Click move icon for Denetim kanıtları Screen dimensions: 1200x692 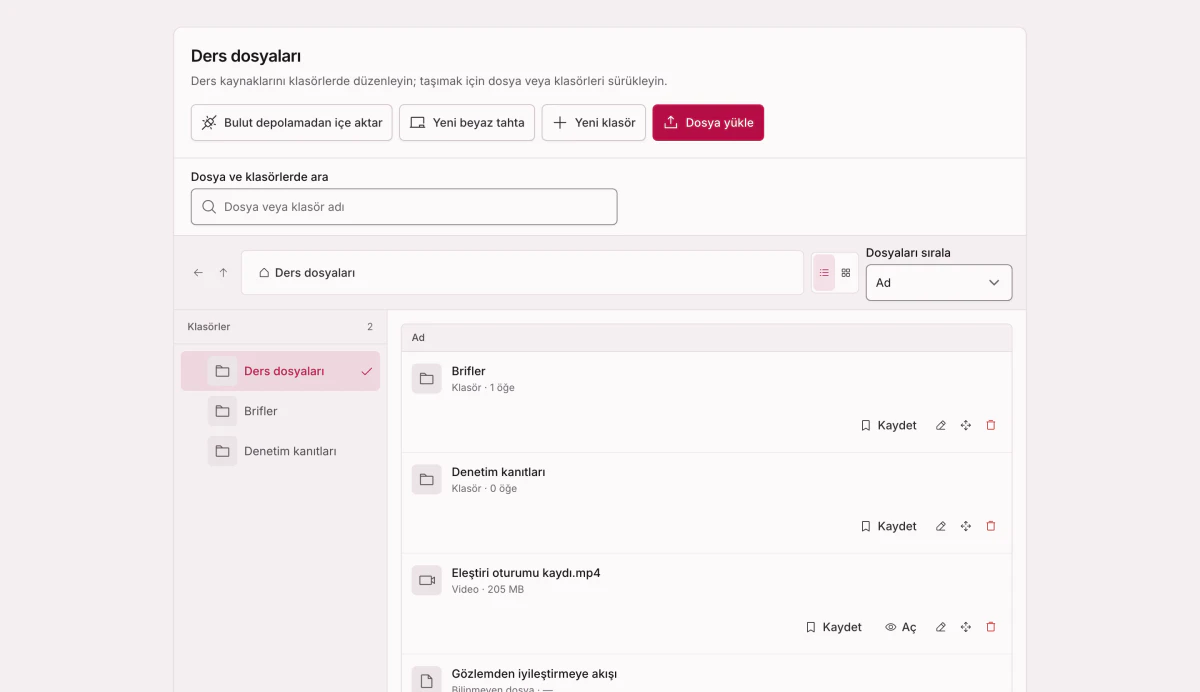[966, 526]
